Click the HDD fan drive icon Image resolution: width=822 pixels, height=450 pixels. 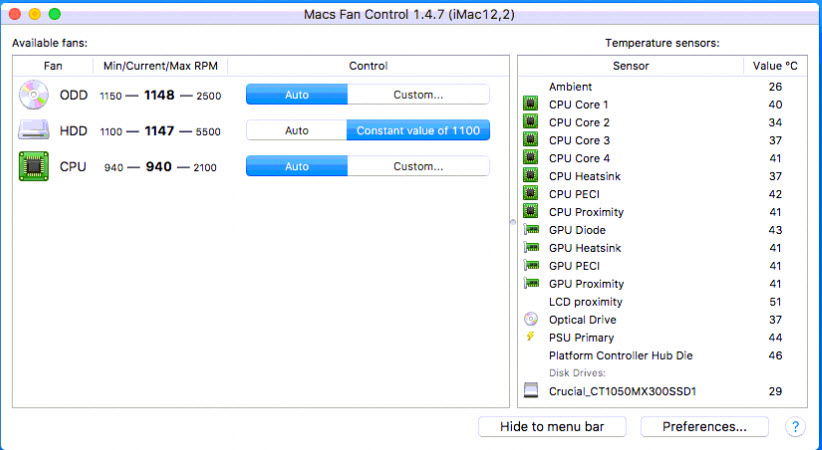pos(34,130)
